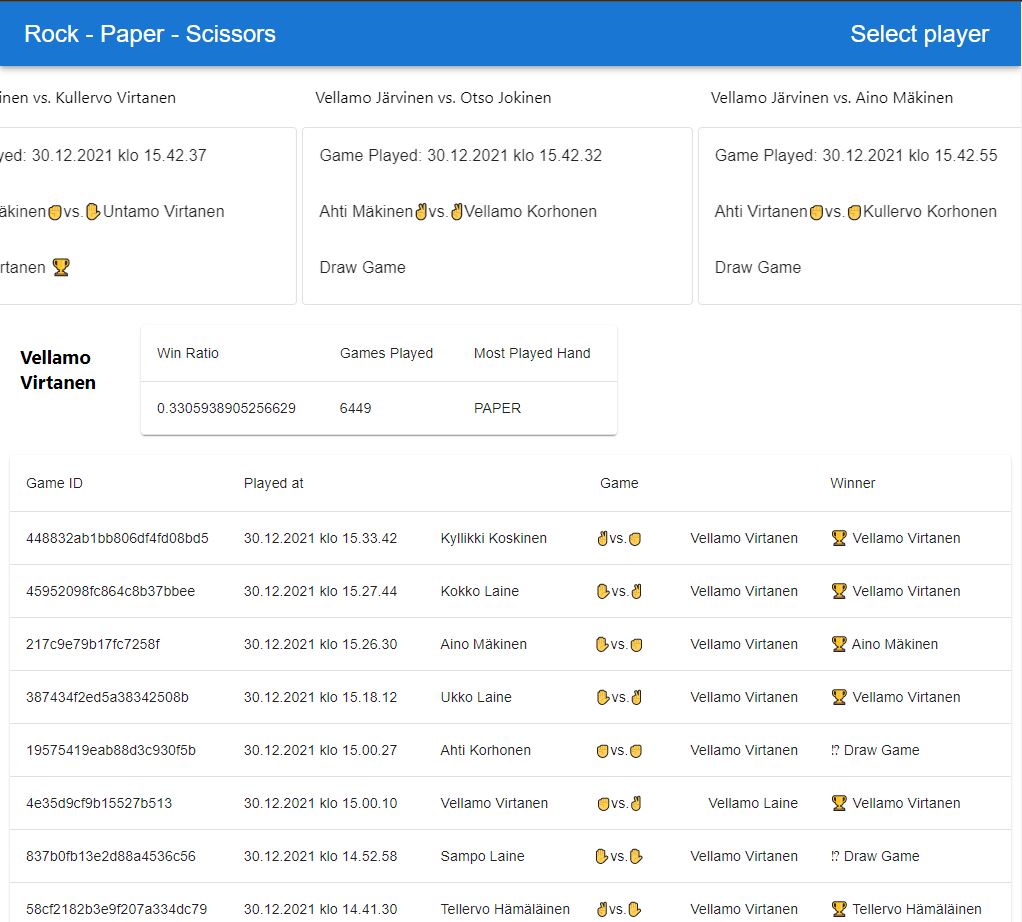Click trophy icon in Kyllikki Koskinen game row
This screenshot has width=1022, height=922.
click(x=839, y=538)
